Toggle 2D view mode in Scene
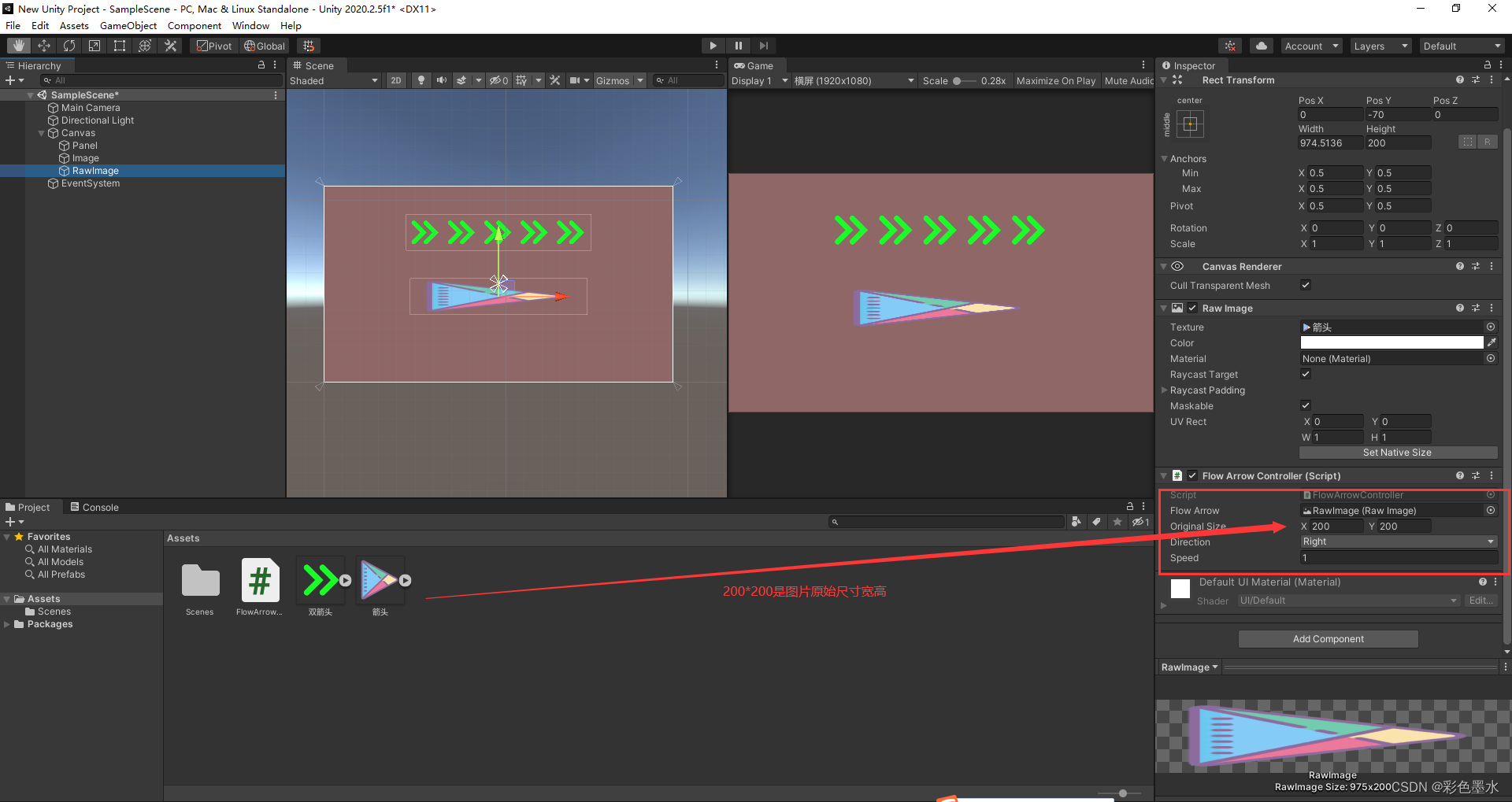Image resolution: width=1512 pixels, height=802 pixels. 396,80
